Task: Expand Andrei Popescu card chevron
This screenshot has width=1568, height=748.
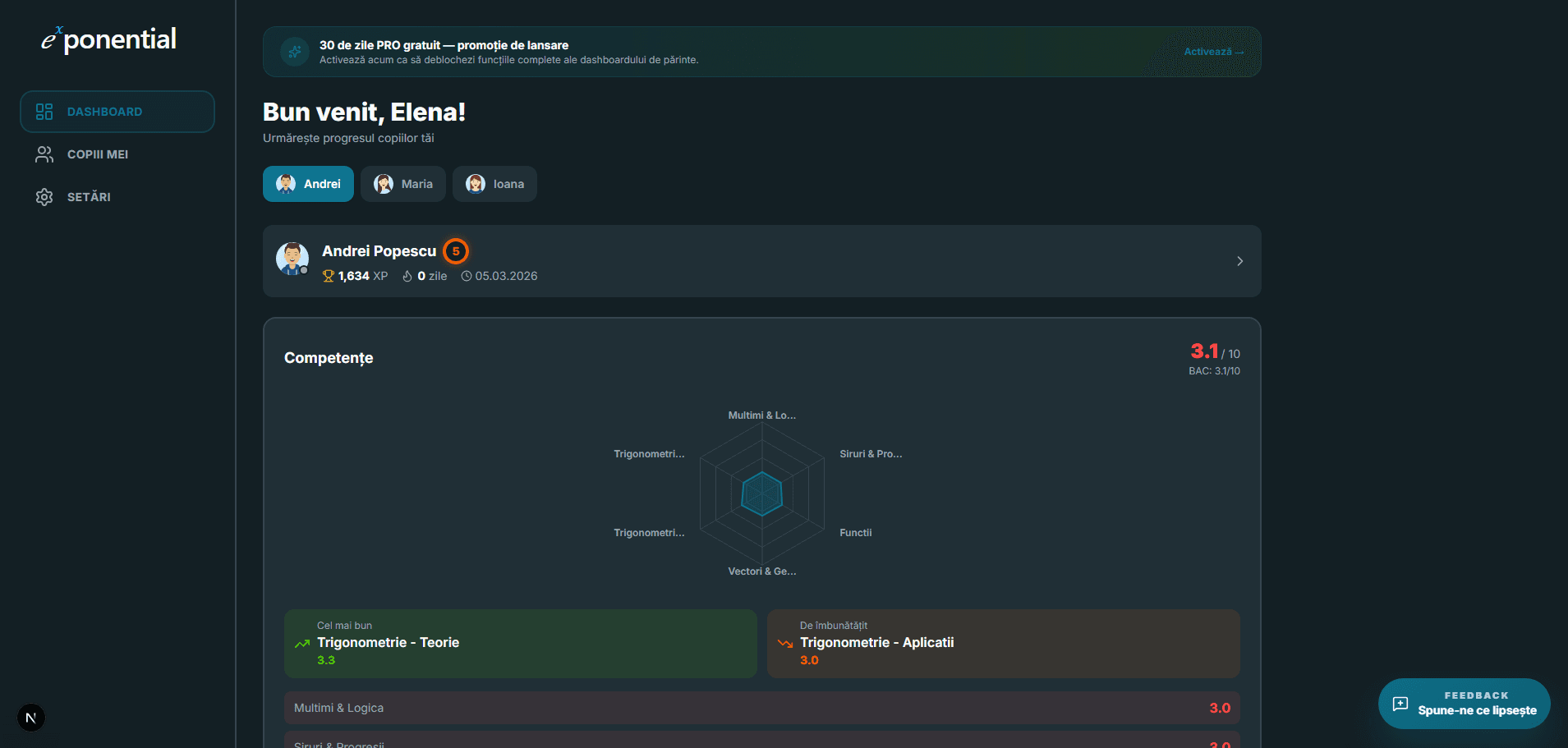Action: pyautogui.click(x=1240, y=261)
